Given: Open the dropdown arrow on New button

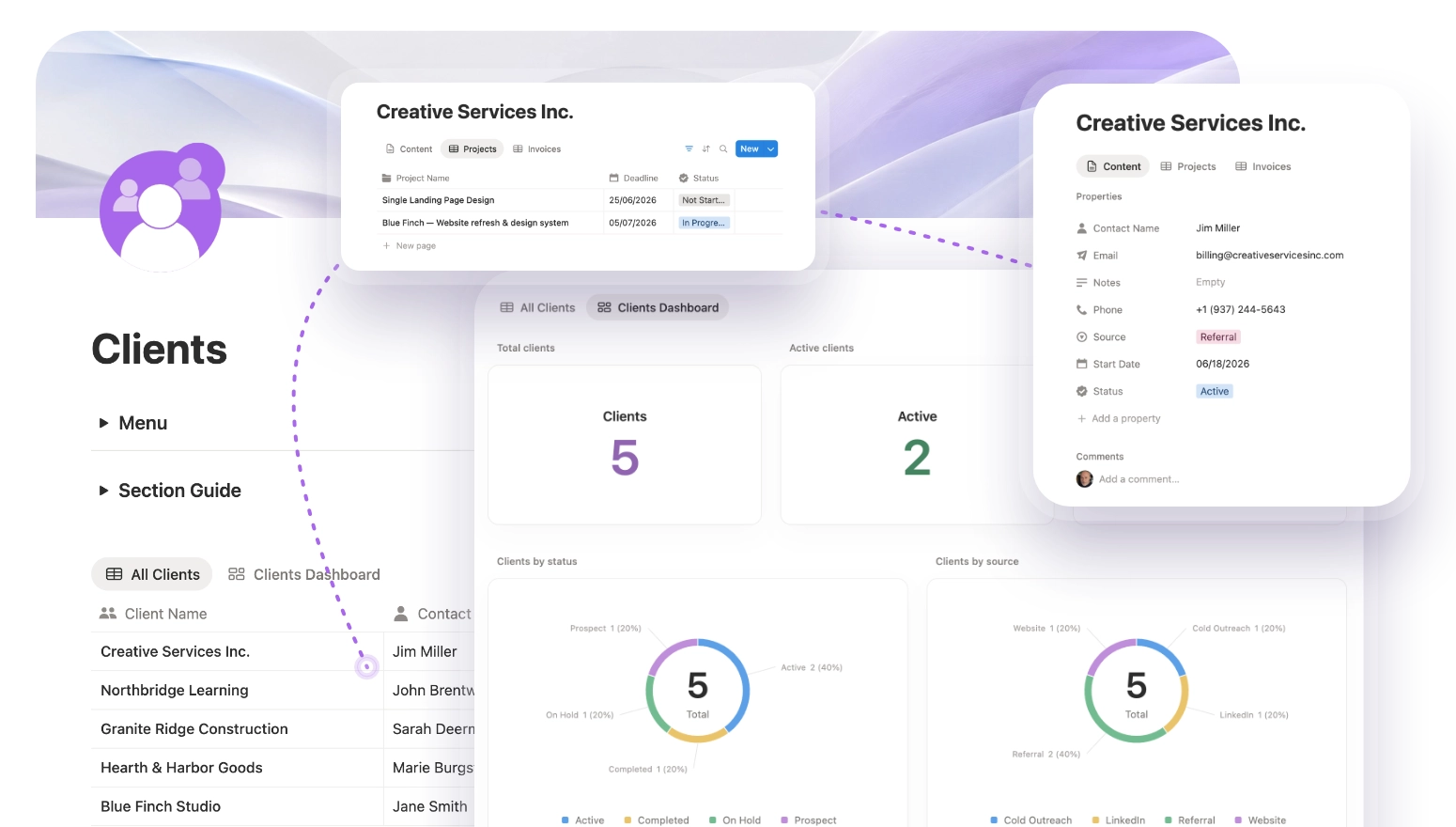Looking at the screenshot, I should [x=770, y=148].
